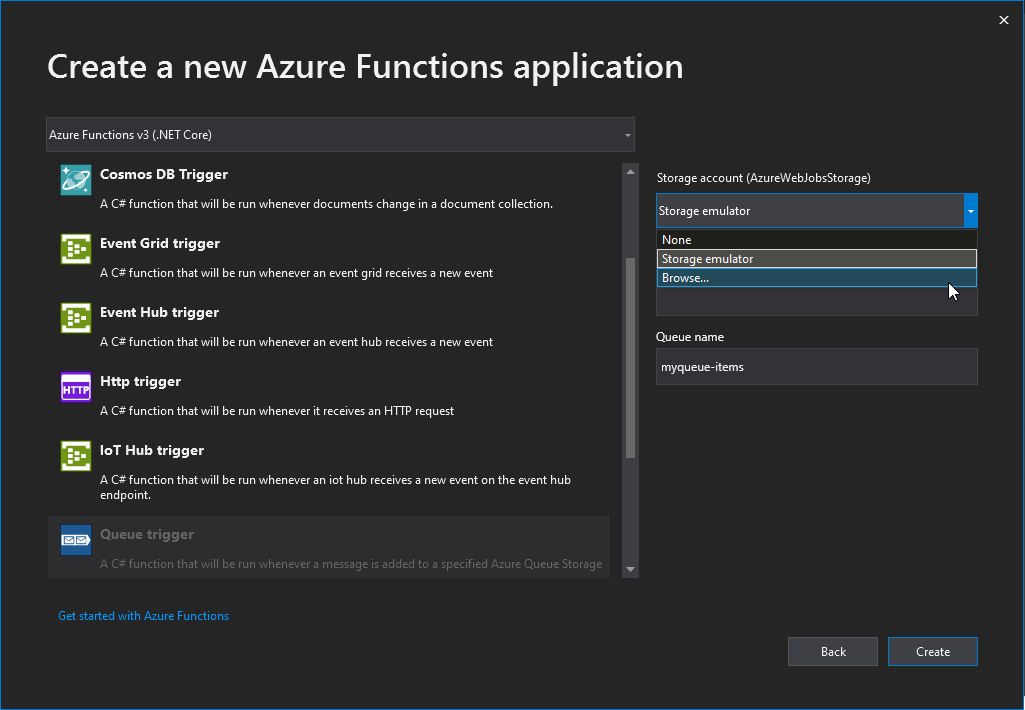The height and width of the screenshot is (710, 1025).
Task: Click Back button
Action: [833, 652]
